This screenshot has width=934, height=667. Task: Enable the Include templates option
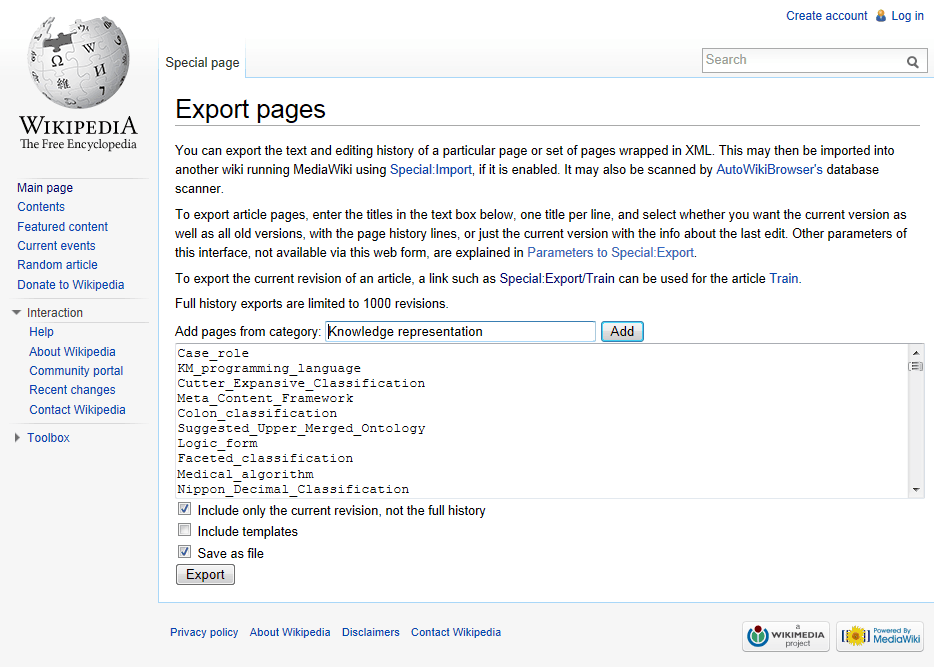coord(184,529)
